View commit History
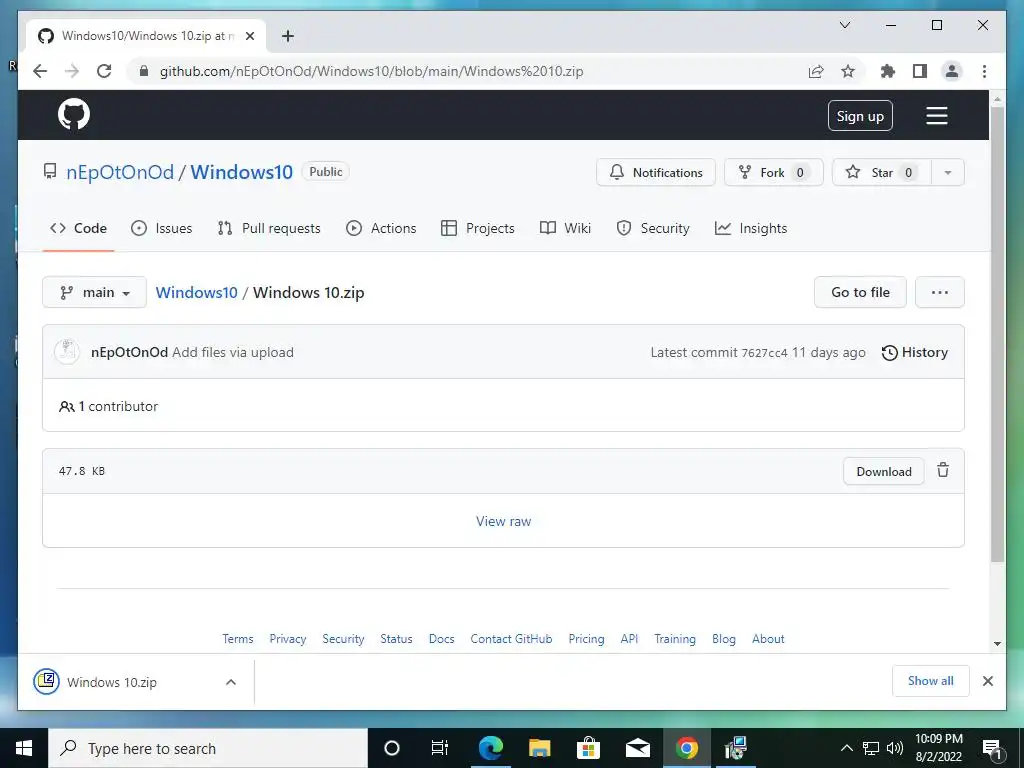Screen dimensions: 1024x768 (915, 353)
